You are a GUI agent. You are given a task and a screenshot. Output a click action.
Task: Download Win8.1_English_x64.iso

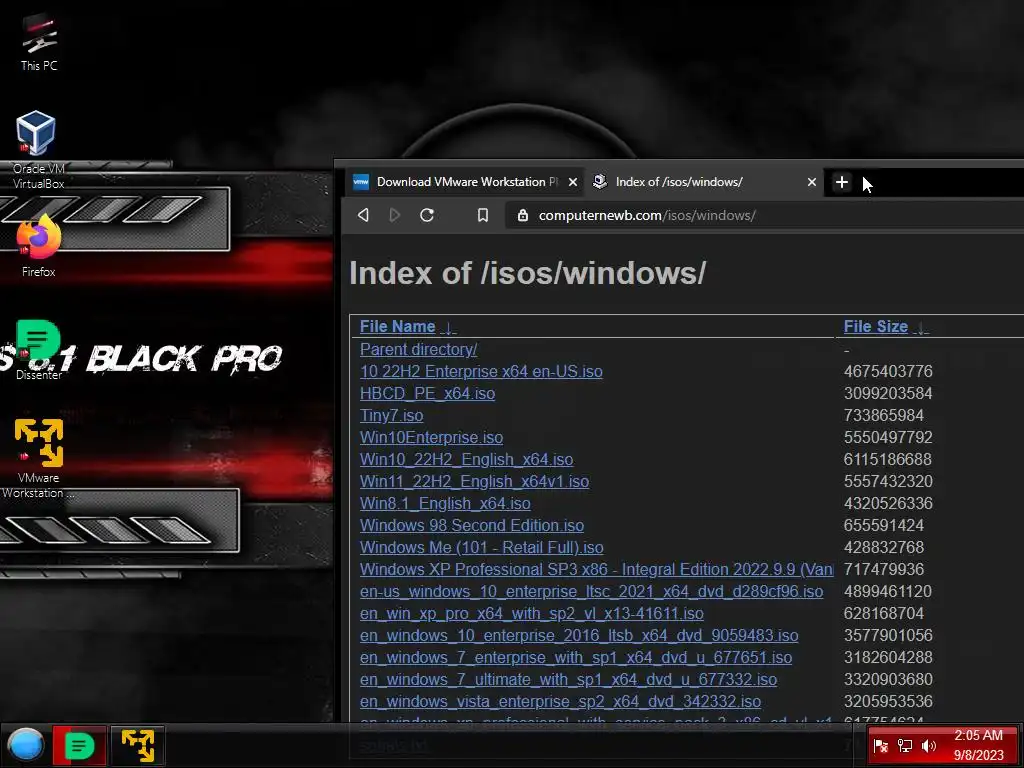(x=445, y=504)
